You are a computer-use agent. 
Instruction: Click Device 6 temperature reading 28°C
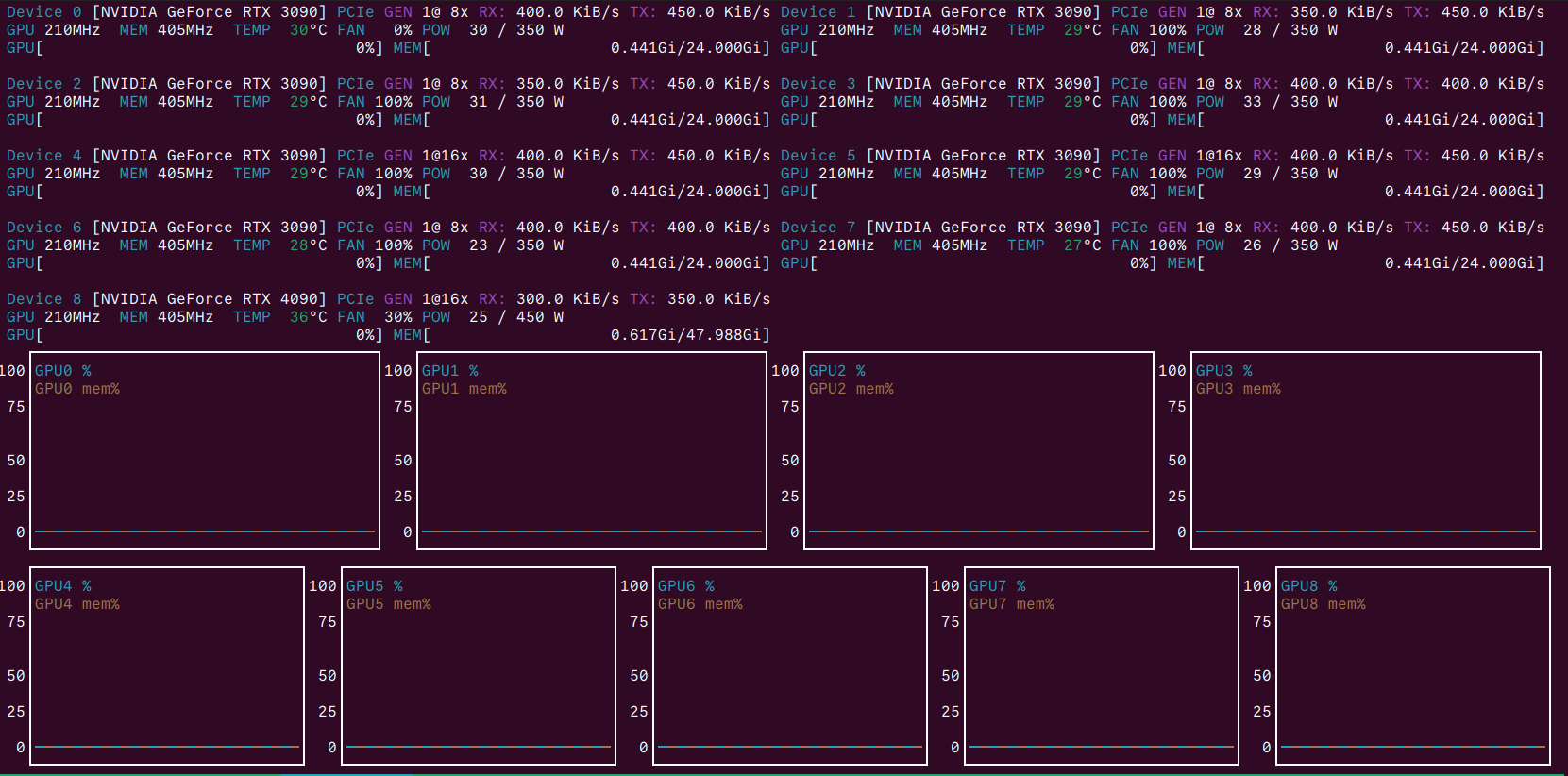pos(308,245)
